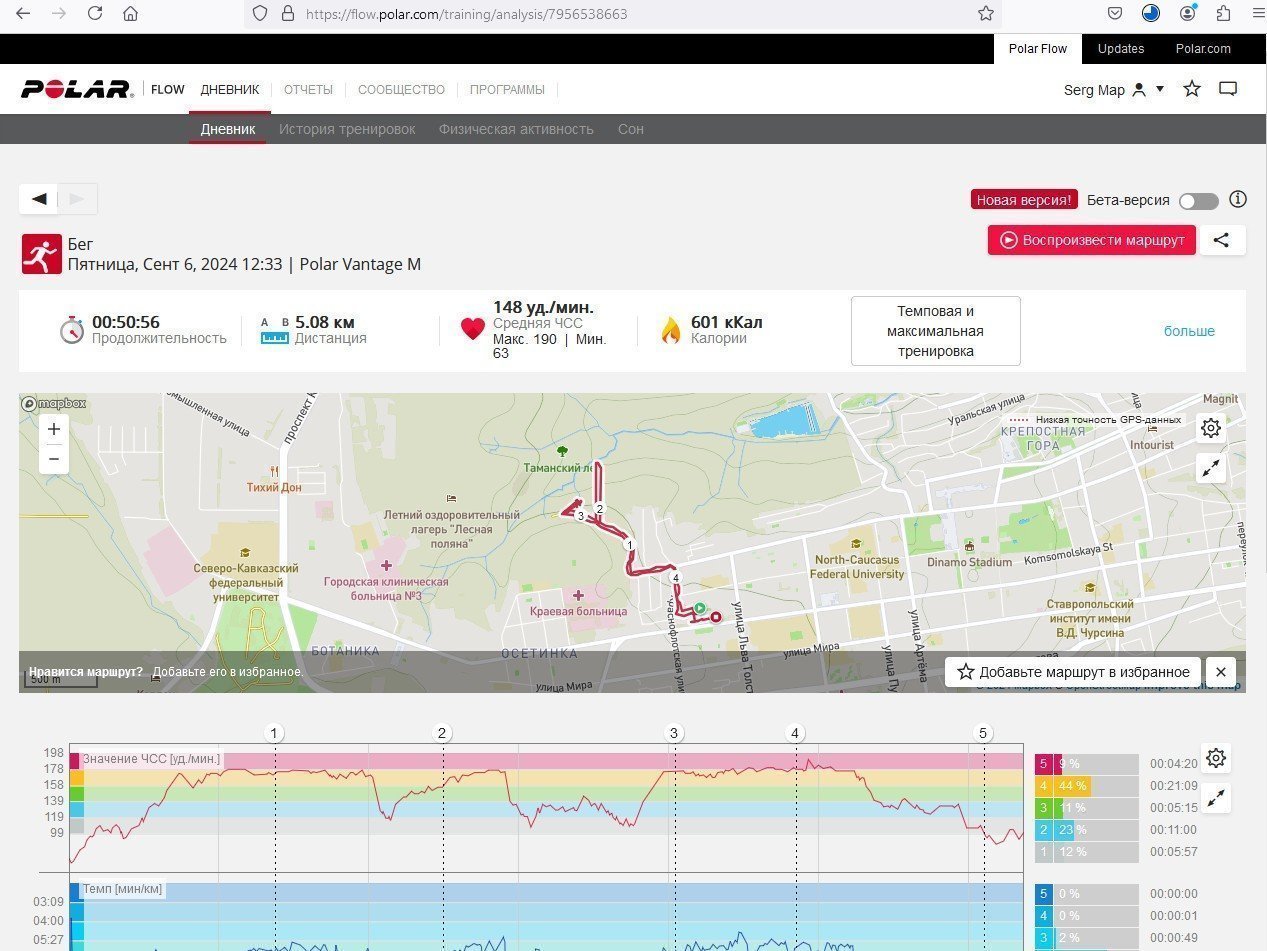This screenshot has width=1267, height=951.
Task: Zoom in on the map
Action: click(54, 429)
